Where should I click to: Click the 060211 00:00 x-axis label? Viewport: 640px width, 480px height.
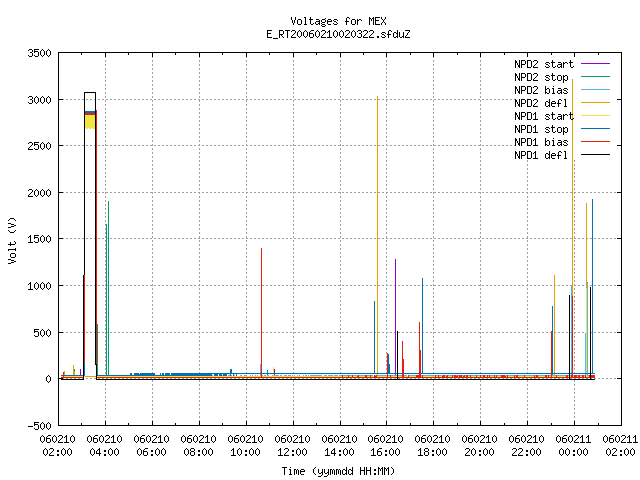[x=573, y=446]
